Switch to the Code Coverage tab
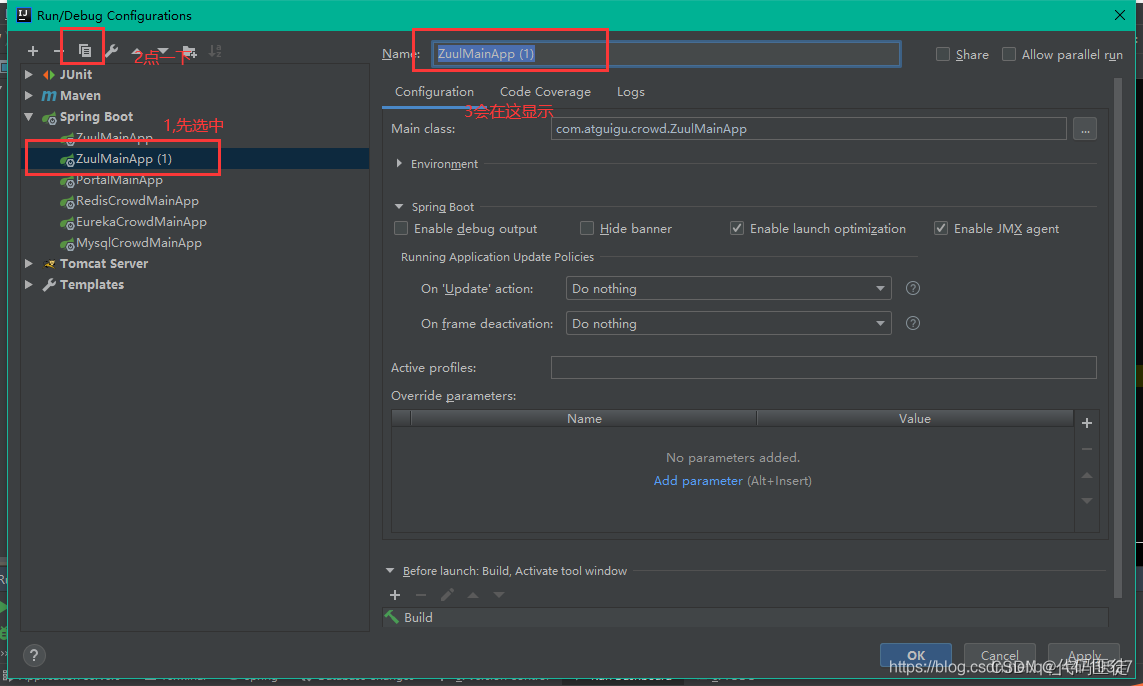The height and width of the screenshot is (686, 1143). pos(545,92)
